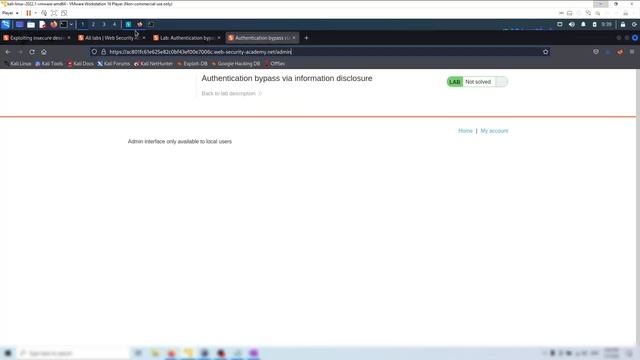Image resolution: width=640 pixels, height=360 pixels.
Task: Open the terminal emulator icon in Kali panel
Action: click(64, 24)
